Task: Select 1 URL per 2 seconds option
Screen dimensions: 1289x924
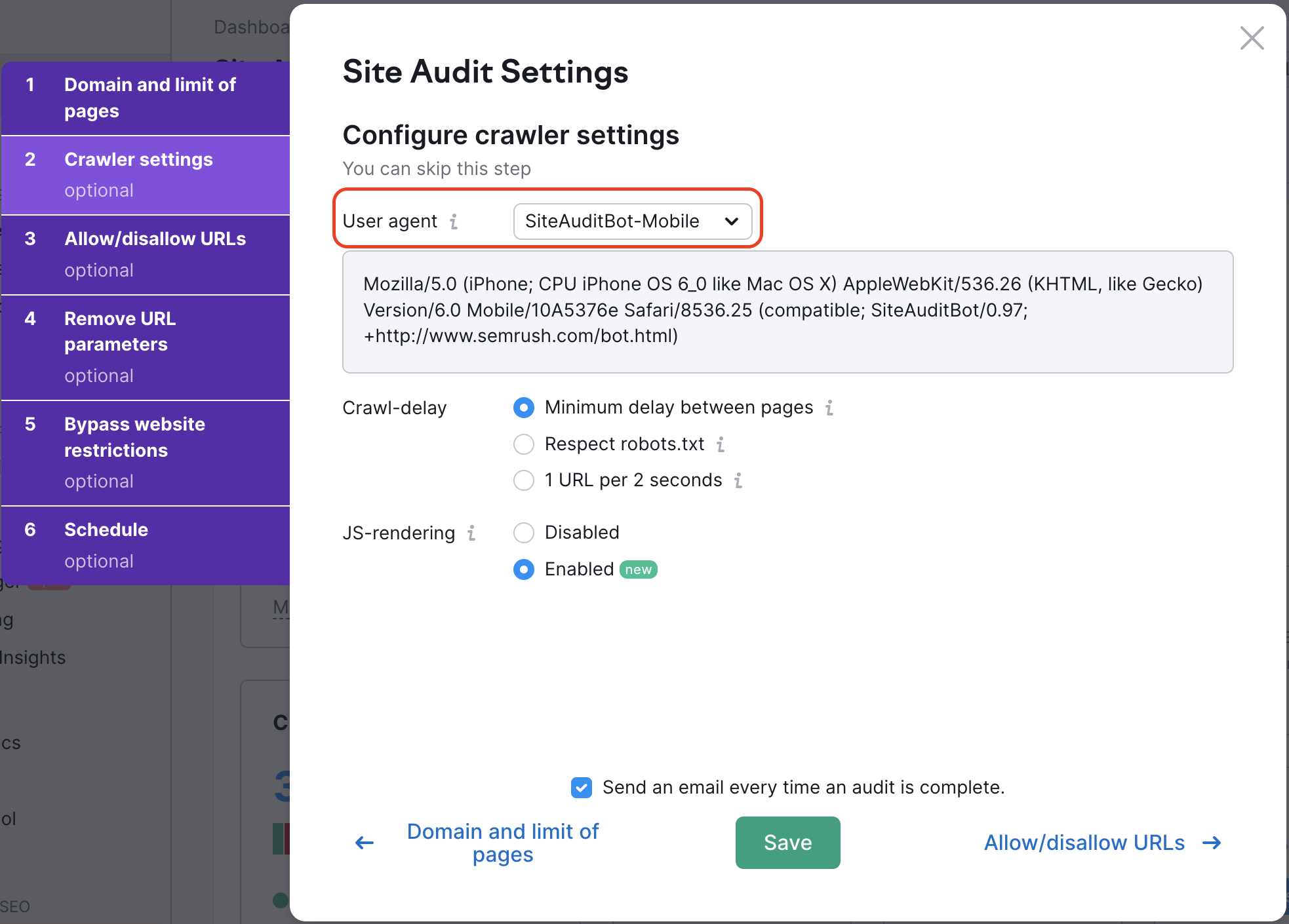Action: coord(524,480)
